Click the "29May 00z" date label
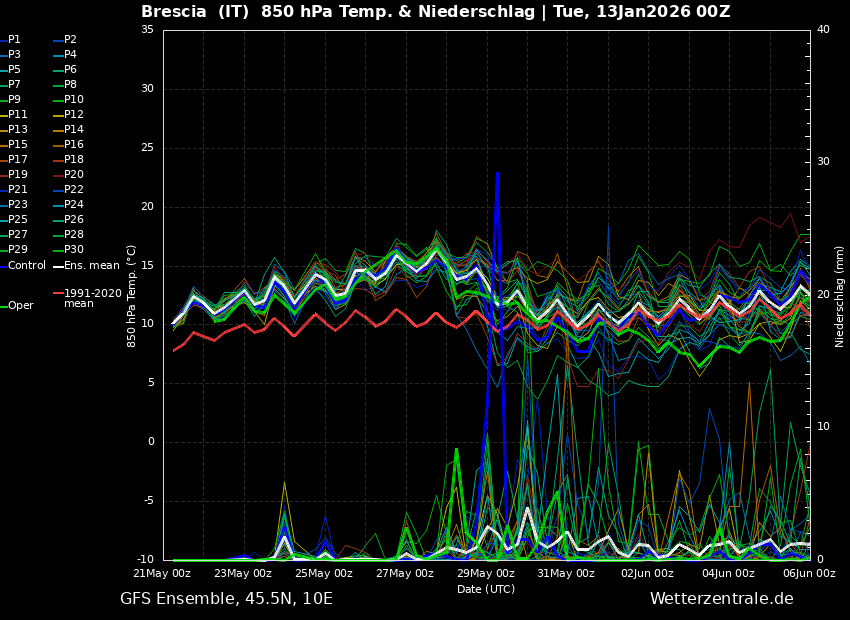850x620 pixels. (487, 573)
